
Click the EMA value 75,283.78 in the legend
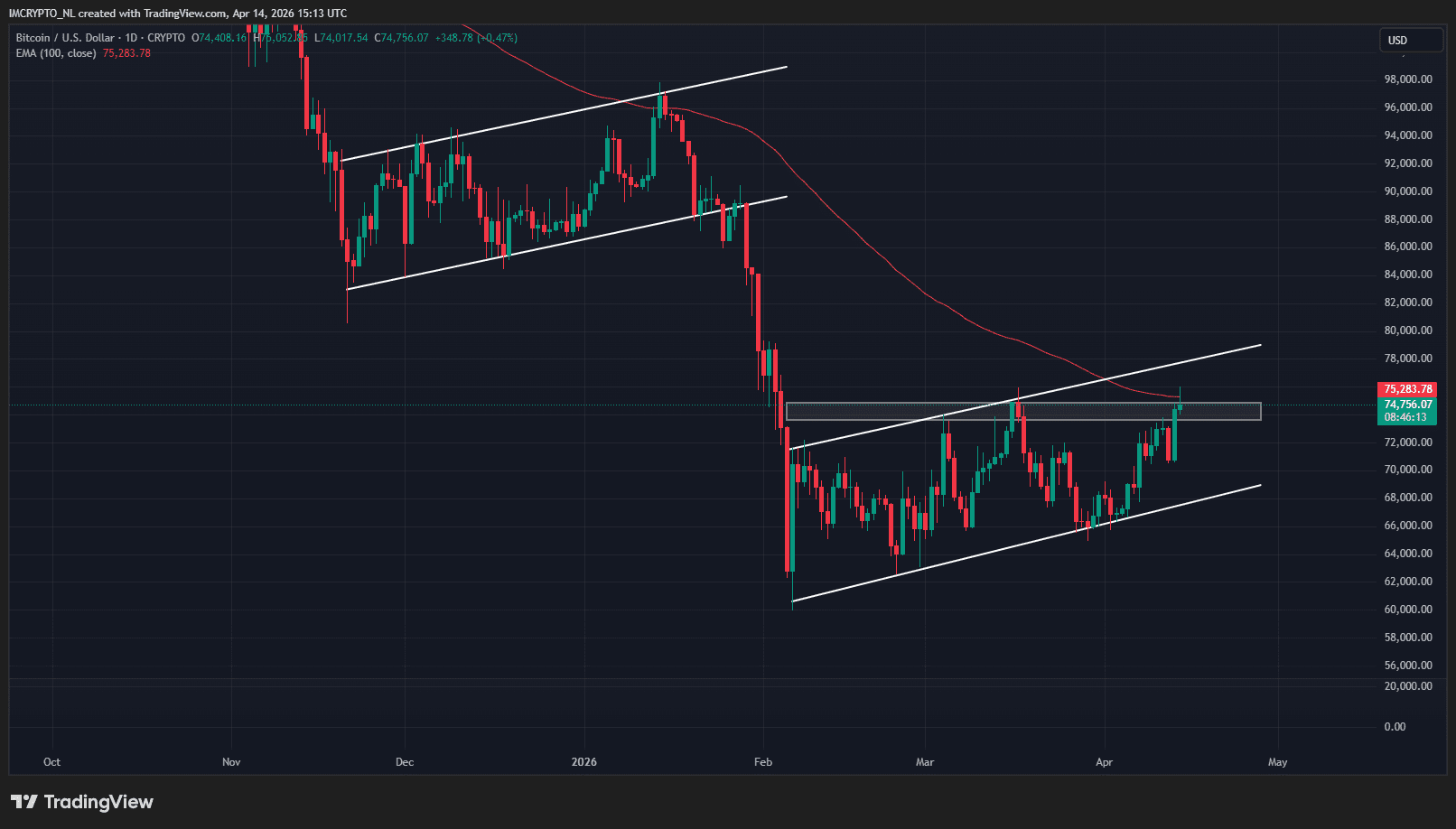coord(126,53)
